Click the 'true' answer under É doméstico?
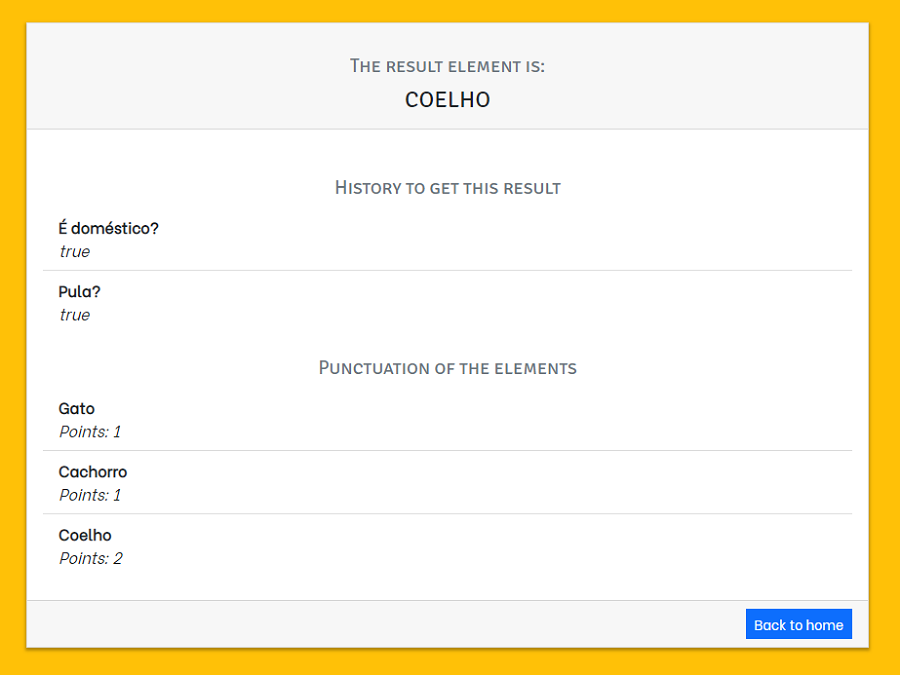This screenshot has height=675, width=900. coord(74,252)
